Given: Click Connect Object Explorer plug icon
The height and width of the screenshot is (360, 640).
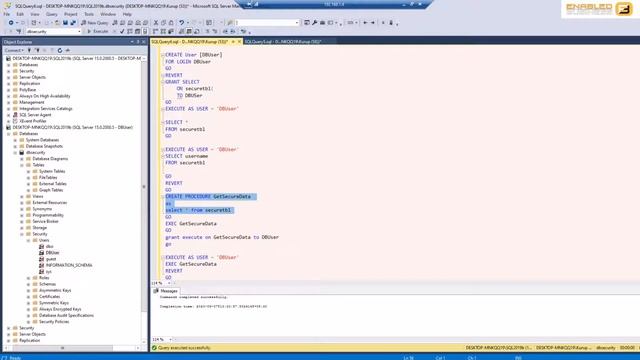Looking at the screenshot, I should [29, 50].
